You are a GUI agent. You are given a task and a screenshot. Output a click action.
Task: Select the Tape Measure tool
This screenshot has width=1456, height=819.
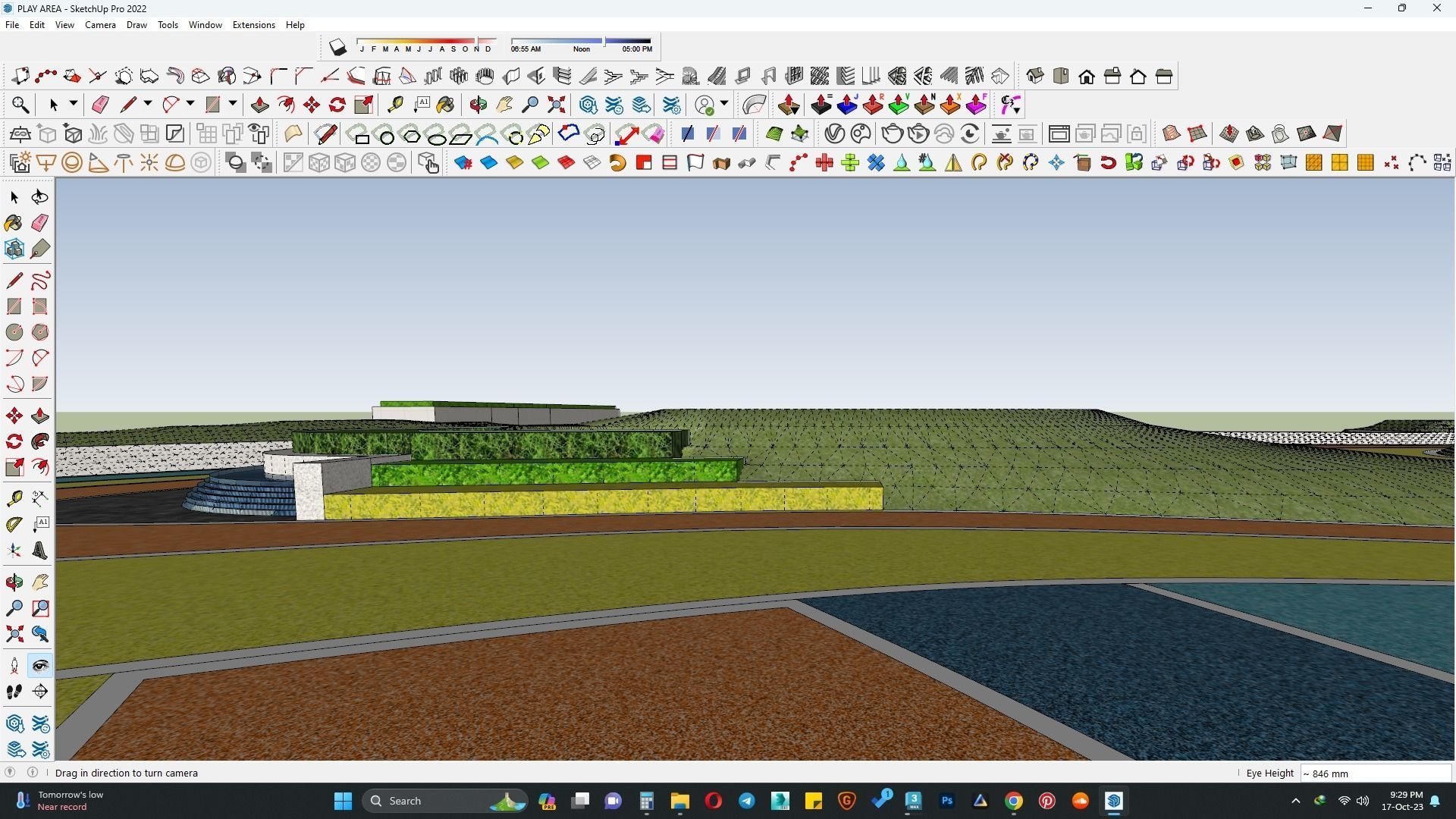14,498
